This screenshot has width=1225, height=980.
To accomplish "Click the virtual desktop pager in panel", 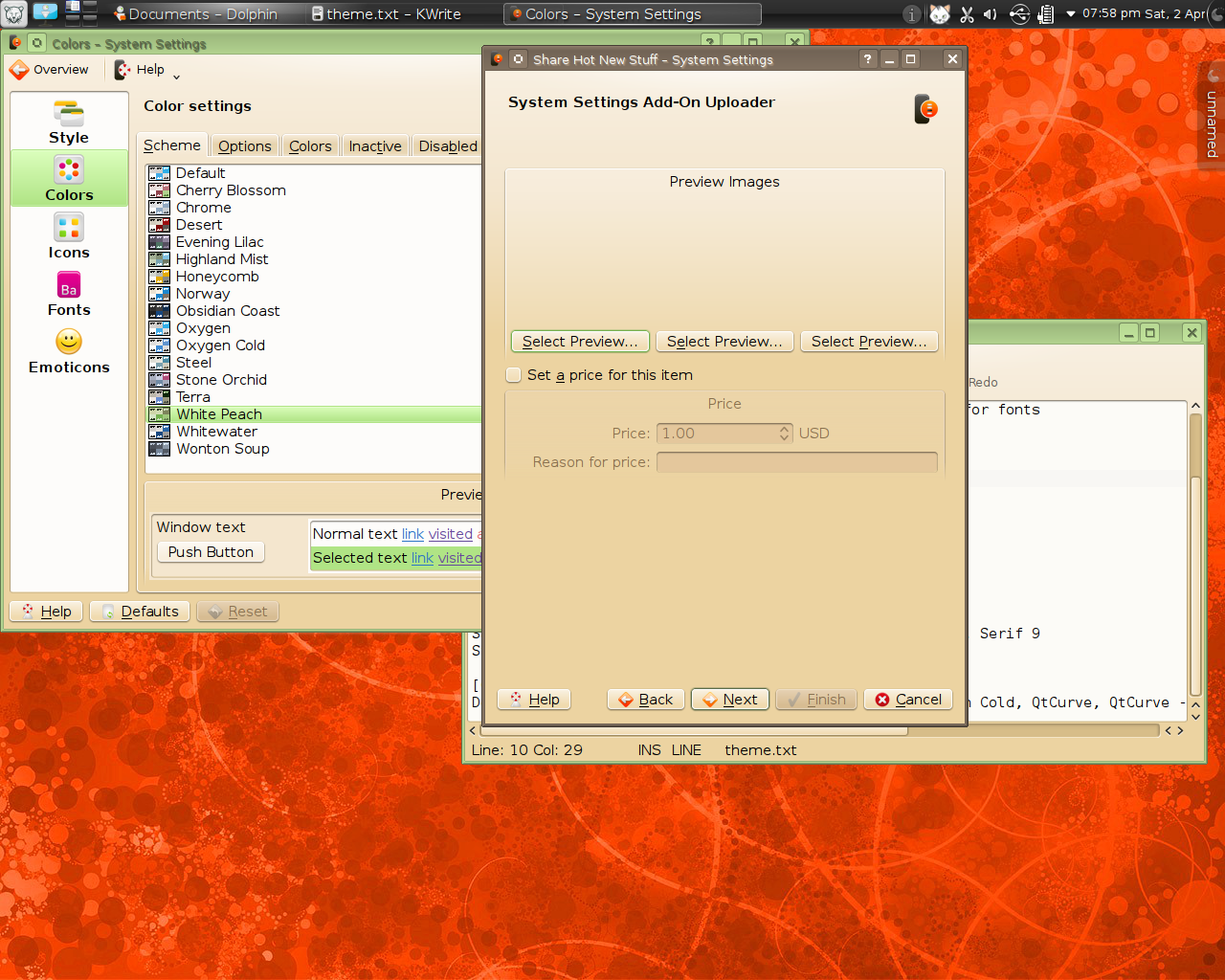I will point(81,12).
